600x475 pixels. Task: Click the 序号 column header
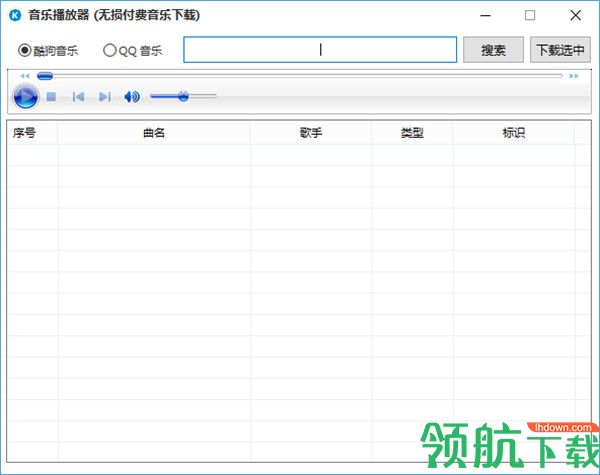[x=32, y=133]
